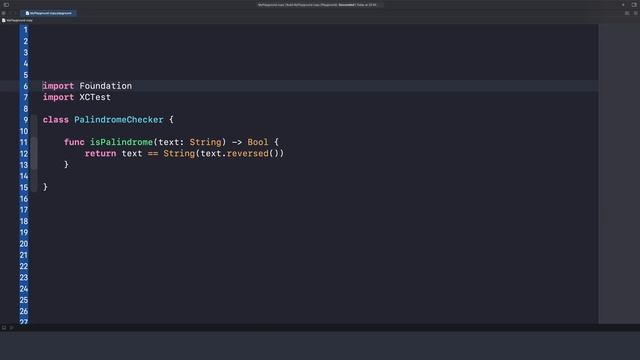The height and width of the screenshot is (360, 640).
Task: Open the editor options lines icon
Action: pos(627,13)
